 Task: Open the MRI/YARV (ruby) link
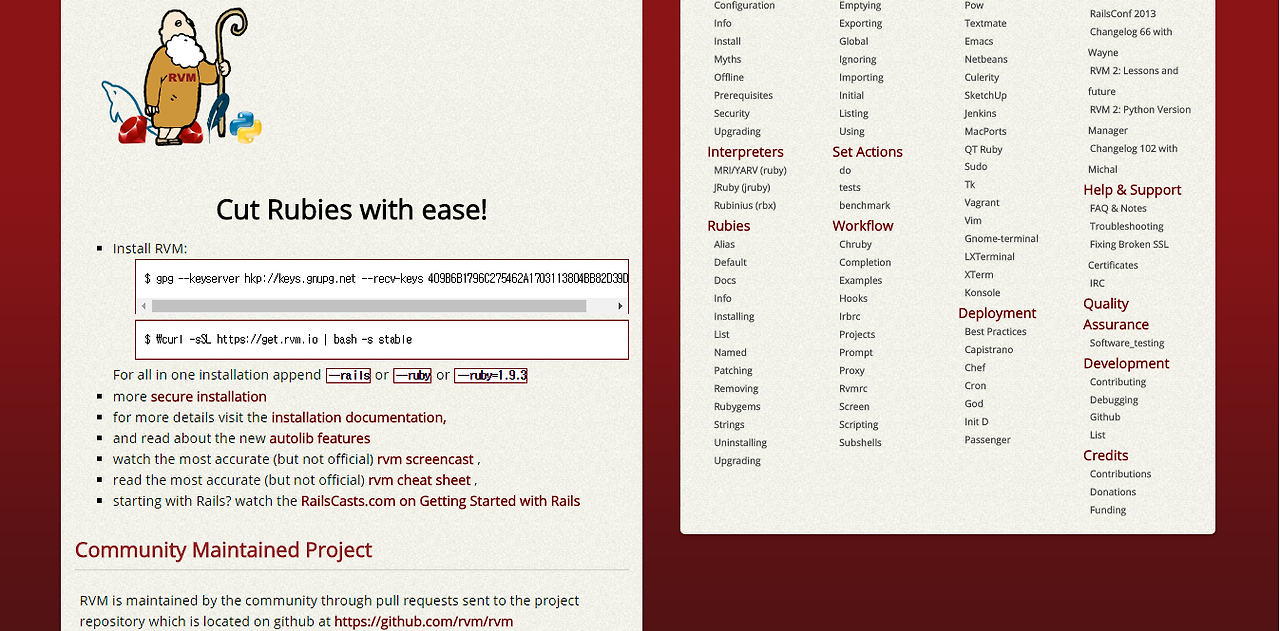(750, 170)
